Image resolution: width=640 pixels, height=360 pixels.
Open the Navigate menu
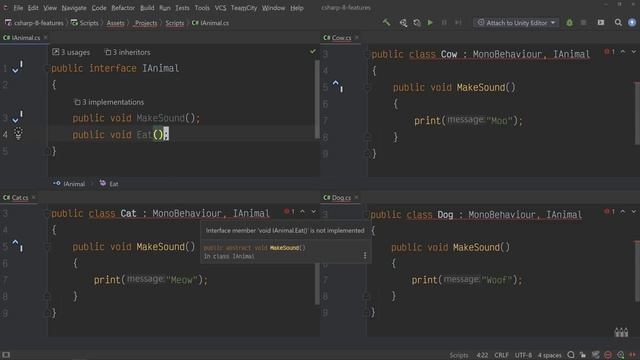74,8
